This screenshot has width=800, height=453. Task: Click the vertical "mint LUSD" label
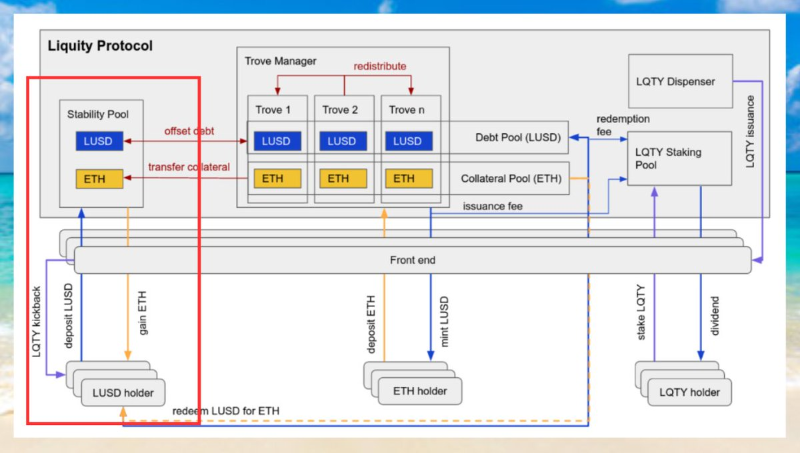coord(444,321)
